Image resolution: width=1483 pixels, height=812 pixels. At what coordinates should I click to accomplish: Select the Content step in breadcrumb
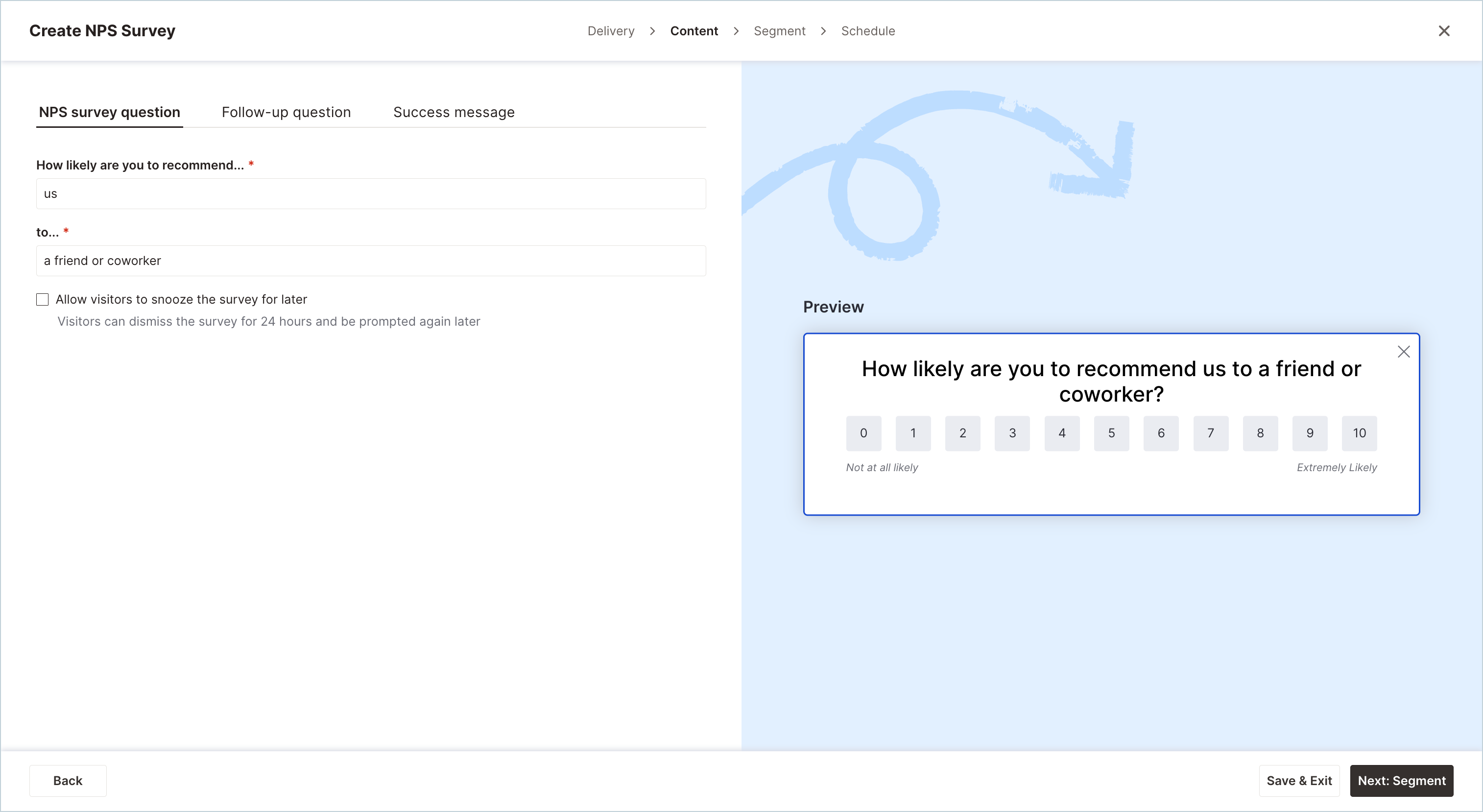pos(694,31)
